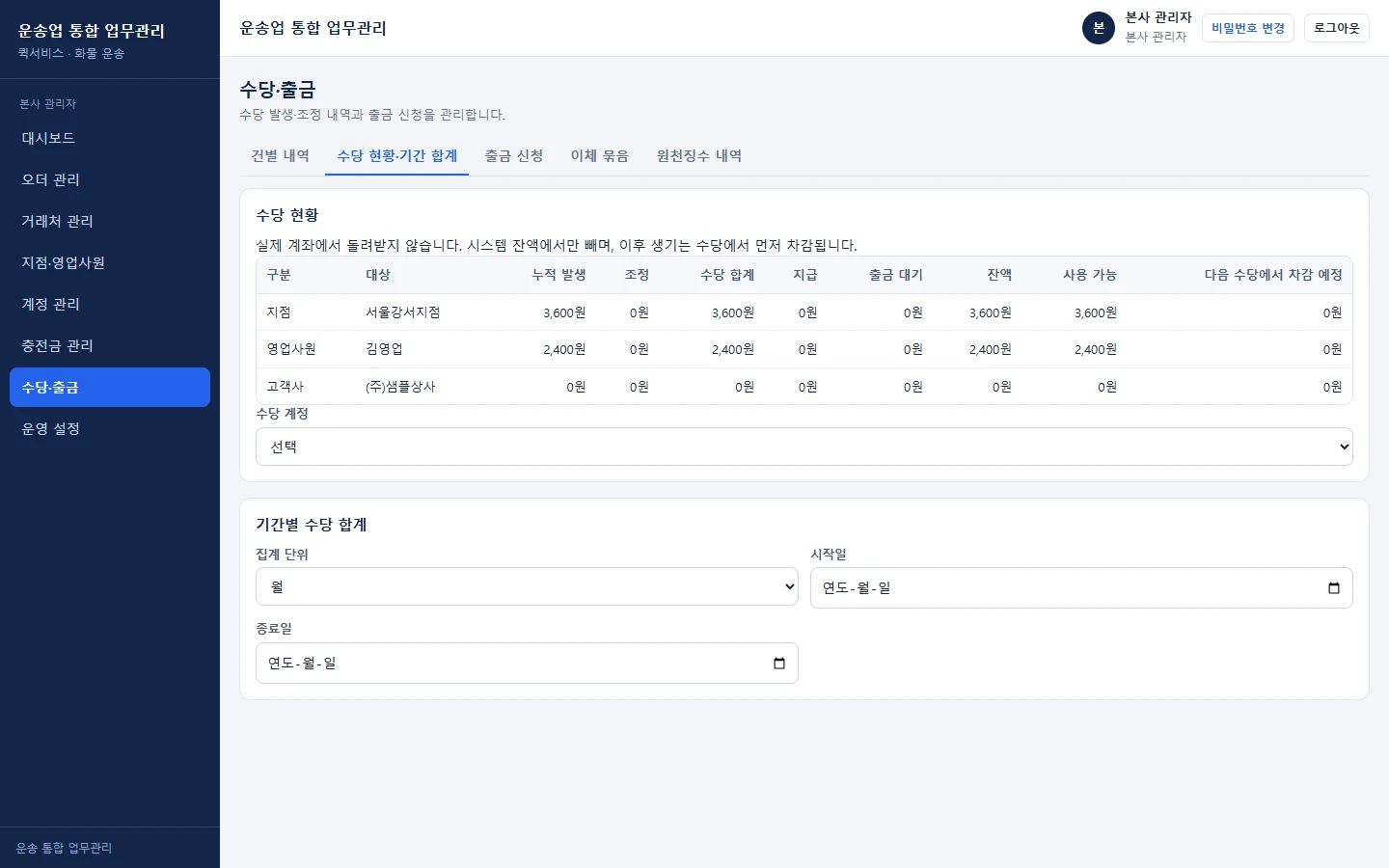1389x868 pixels.
Task: Open 거래처 관리 sidebar menu
Action: (x=110, y=222)
